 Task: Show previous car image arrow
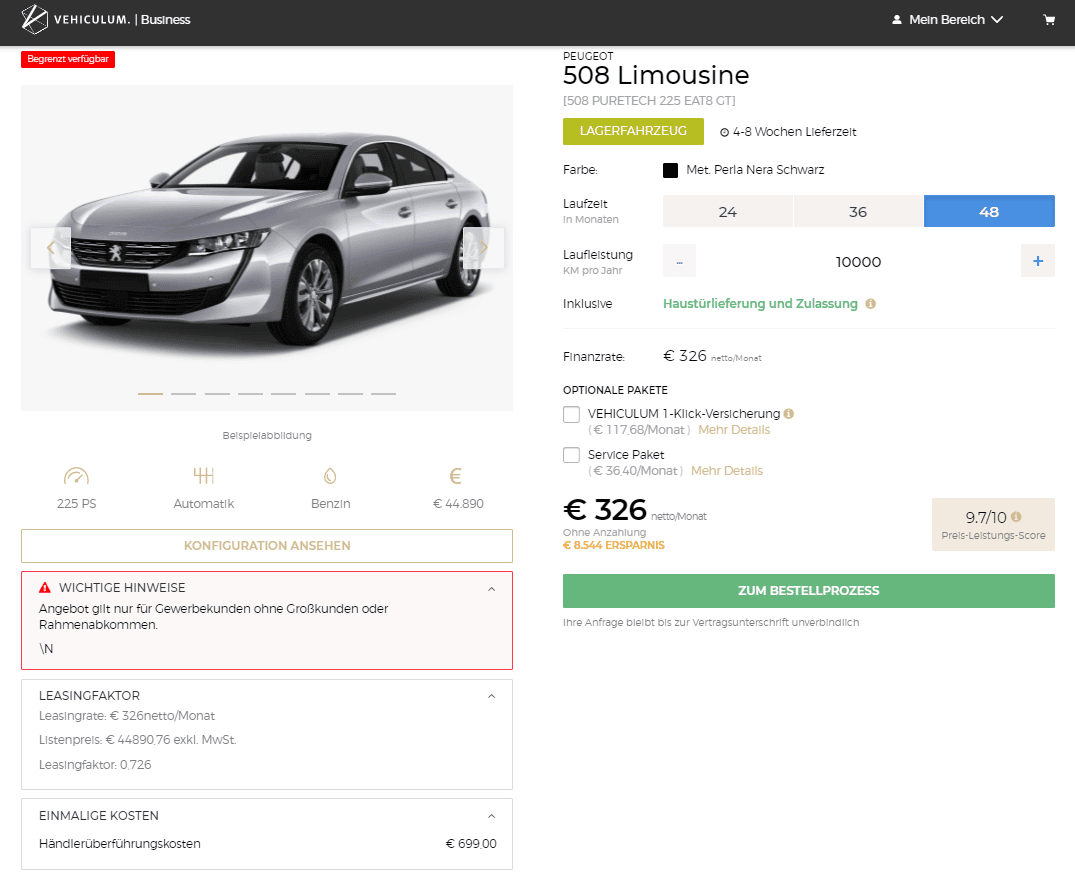pyautogui.click(x=51, y=247)
